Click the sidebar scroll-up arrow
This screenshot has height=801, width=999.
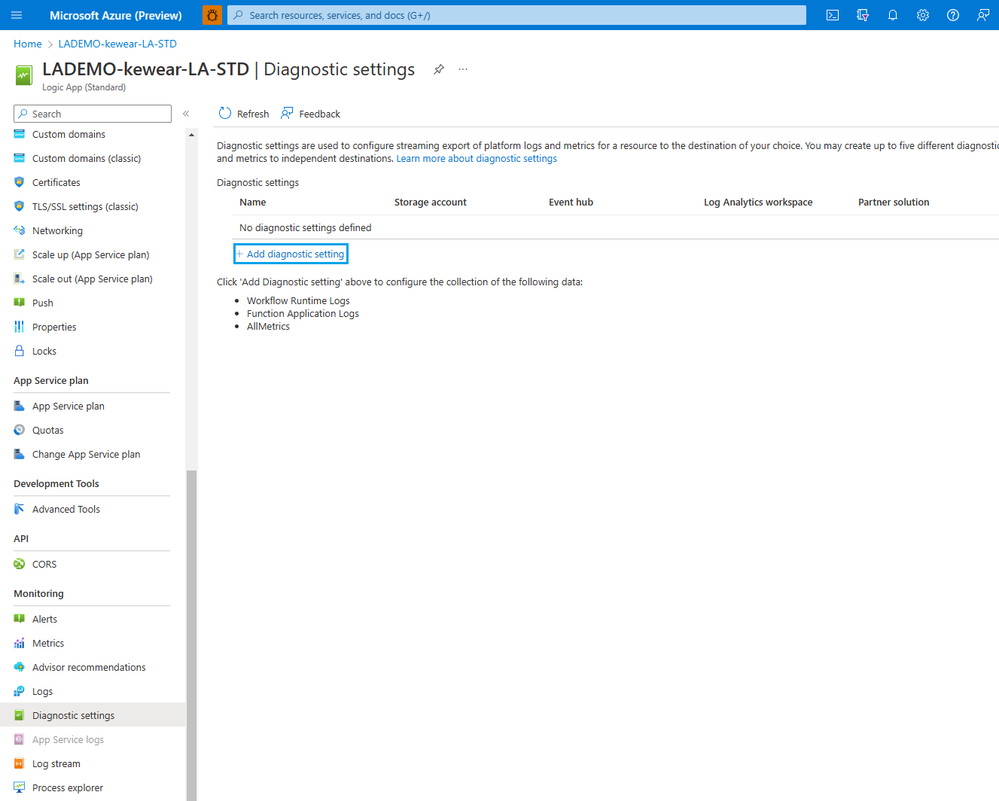[191, 135]
